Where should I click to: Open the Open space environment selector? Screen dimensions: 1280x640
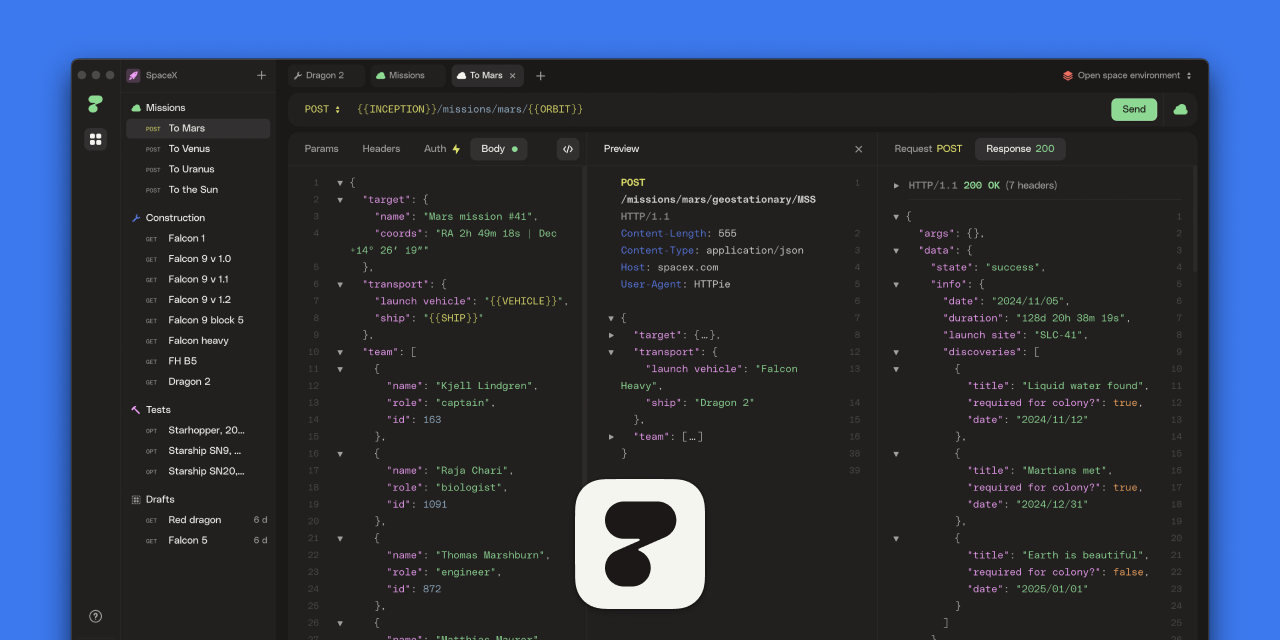point(1127,76)
